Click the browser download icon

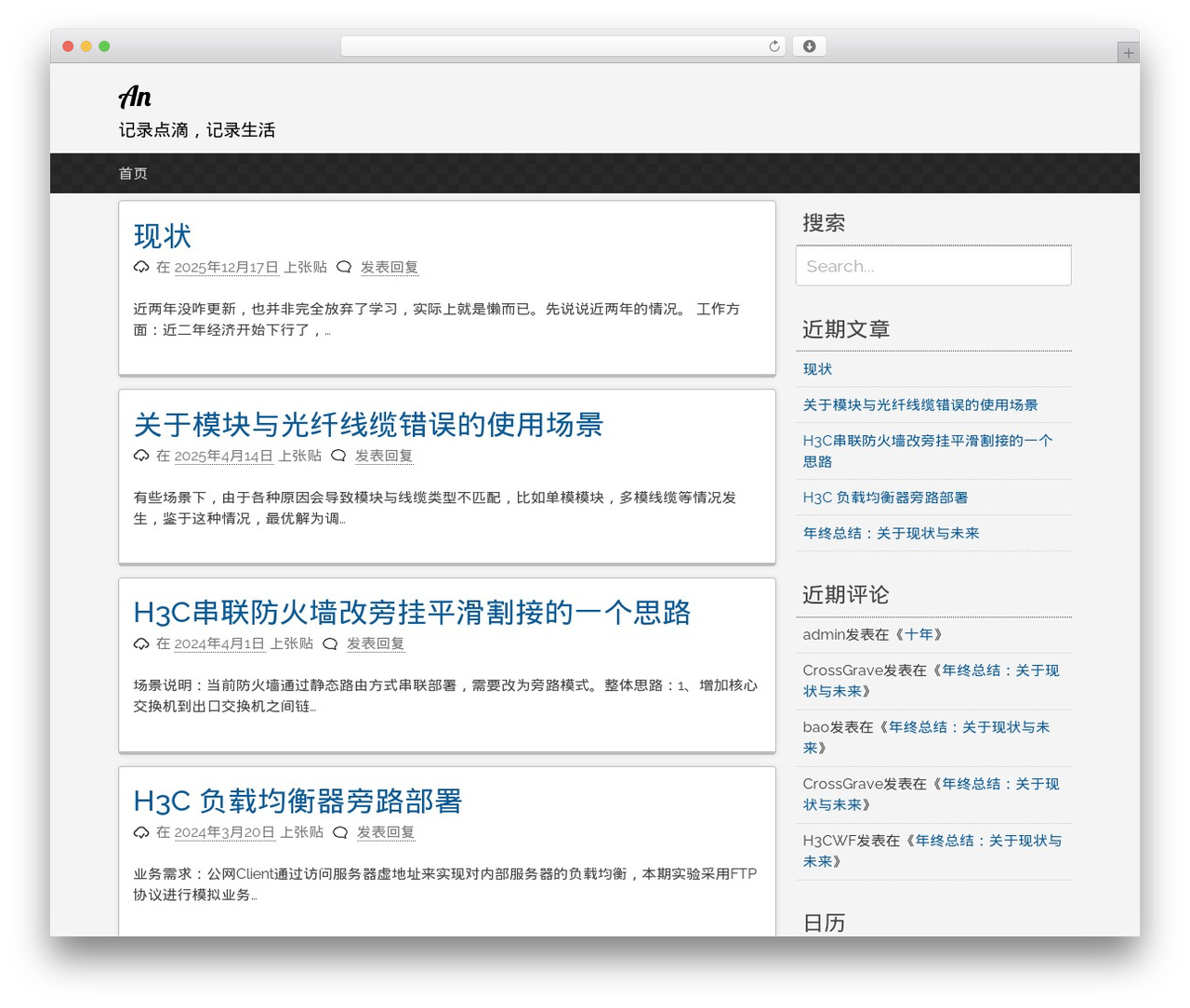[809, 46]
